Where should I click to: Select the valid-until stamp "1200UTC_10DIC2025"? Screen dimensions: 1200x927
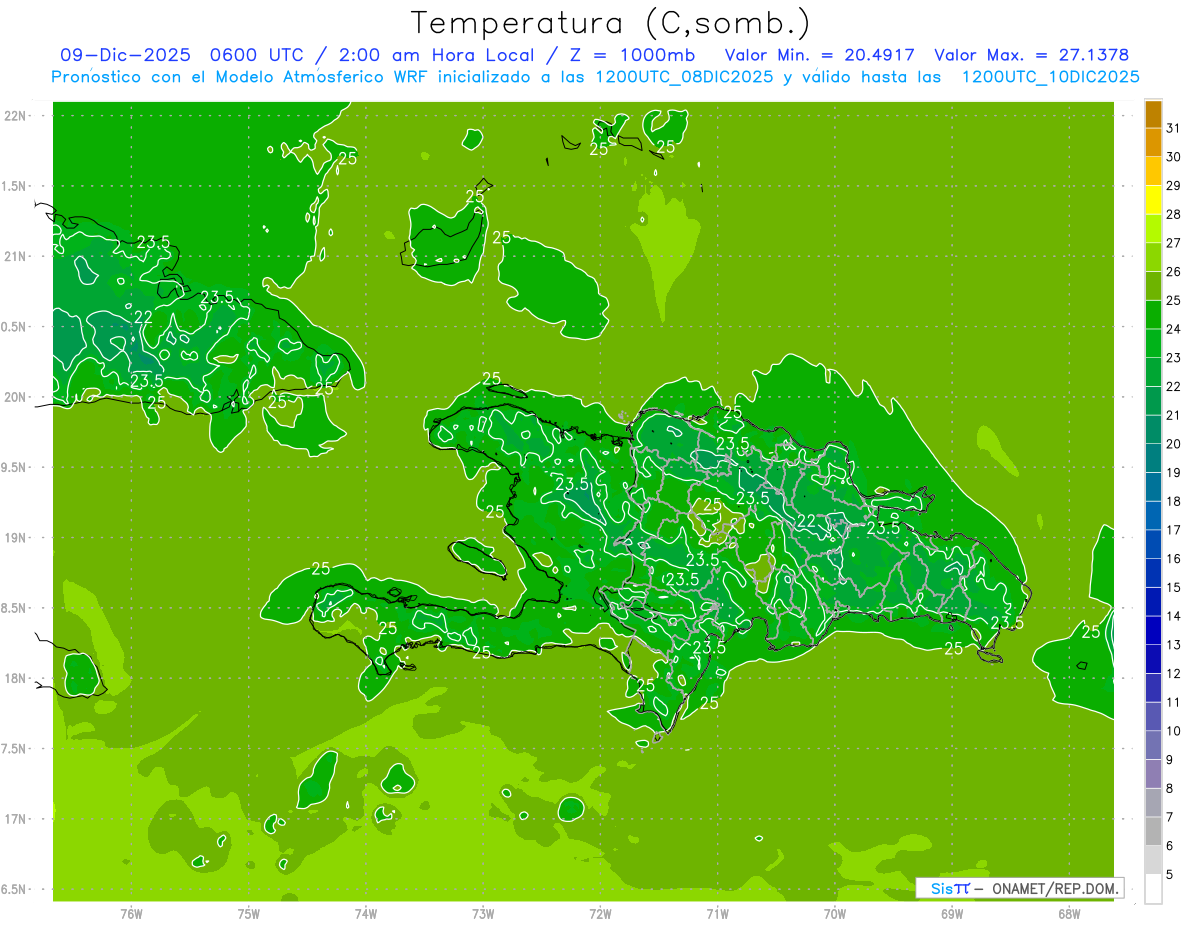point(1049,77)
